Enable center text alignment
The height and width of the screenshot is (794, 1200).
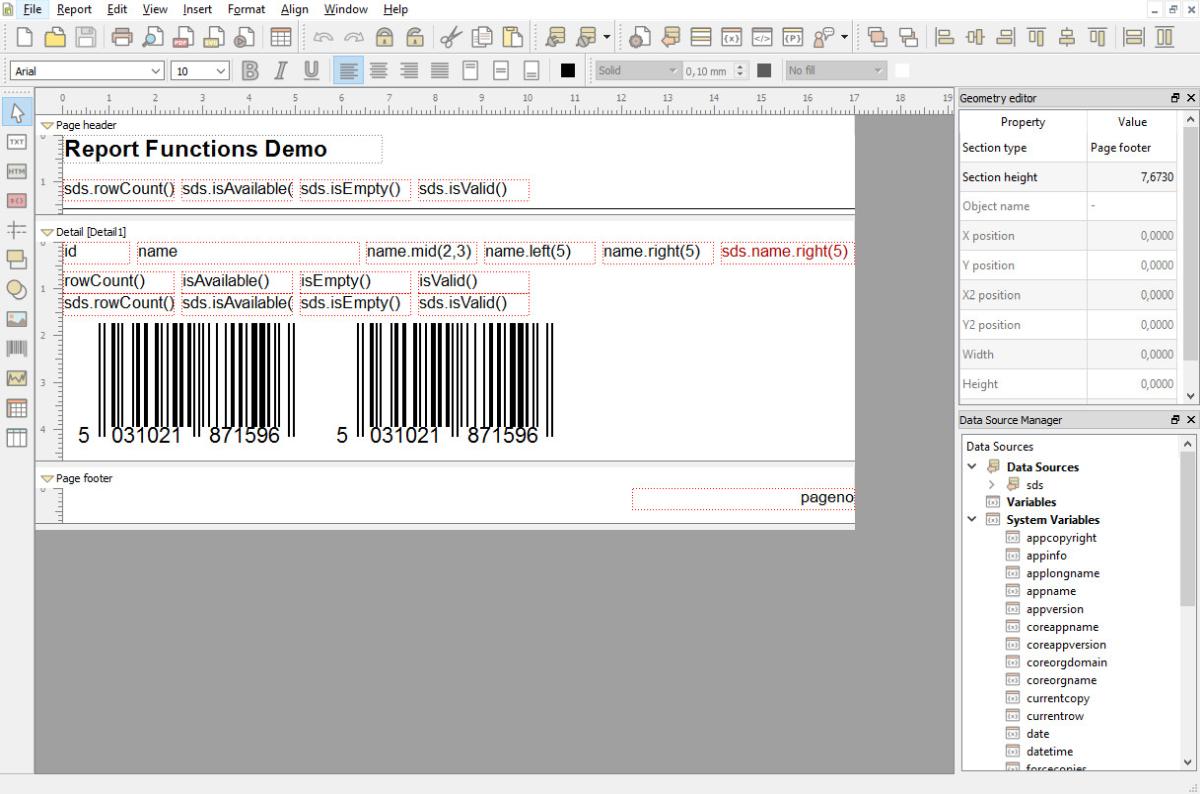click(379, 70)
